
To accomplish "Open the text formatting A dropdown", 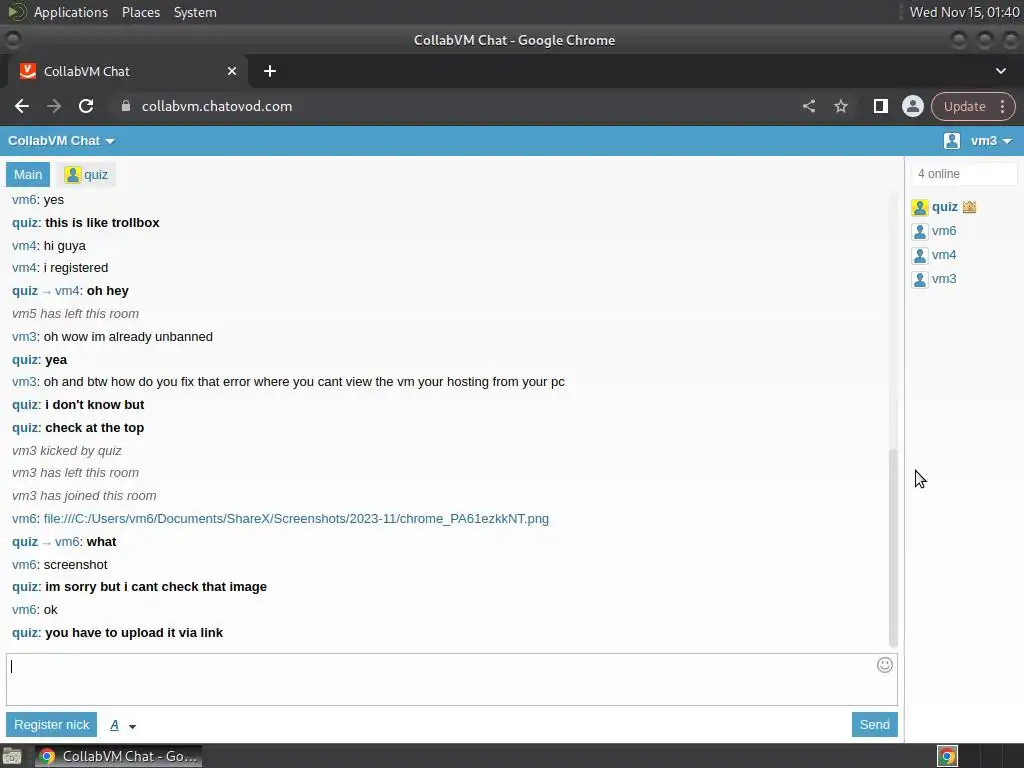I will [123, 726].
